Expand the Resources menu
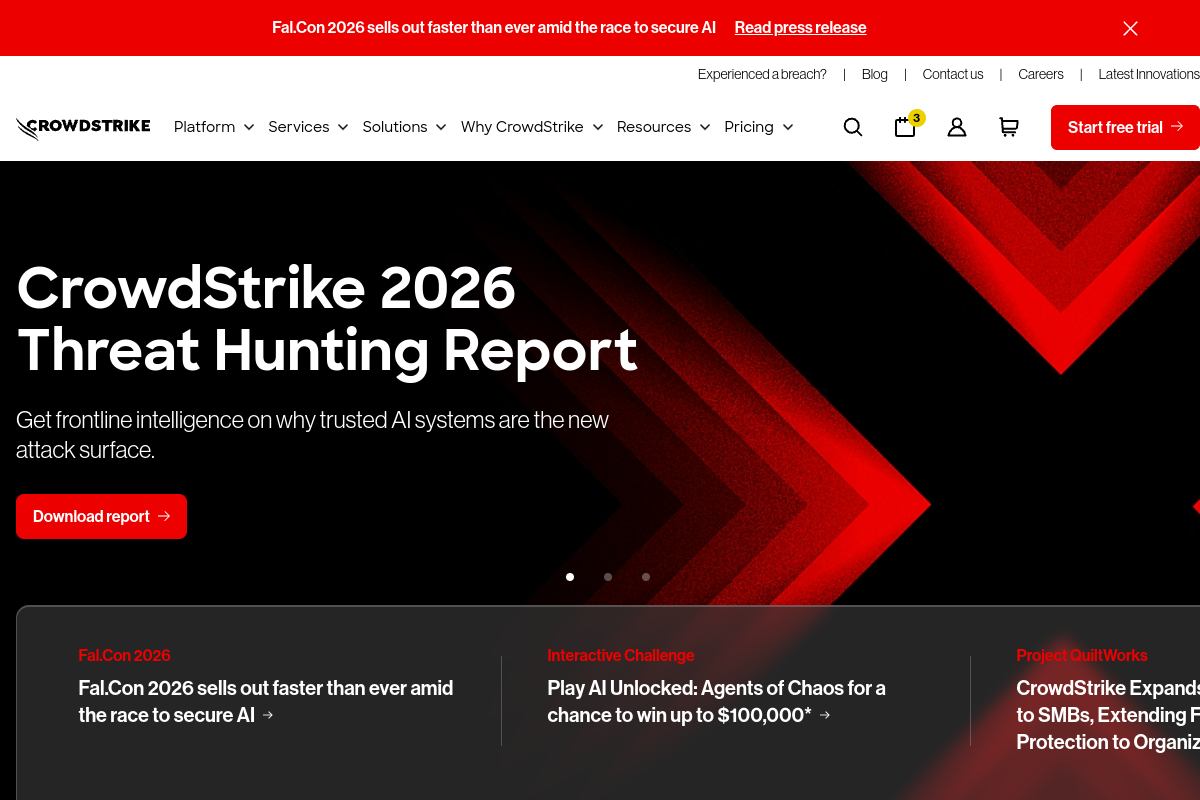Viewport: 1200px width, 800px height. point(664,127)
